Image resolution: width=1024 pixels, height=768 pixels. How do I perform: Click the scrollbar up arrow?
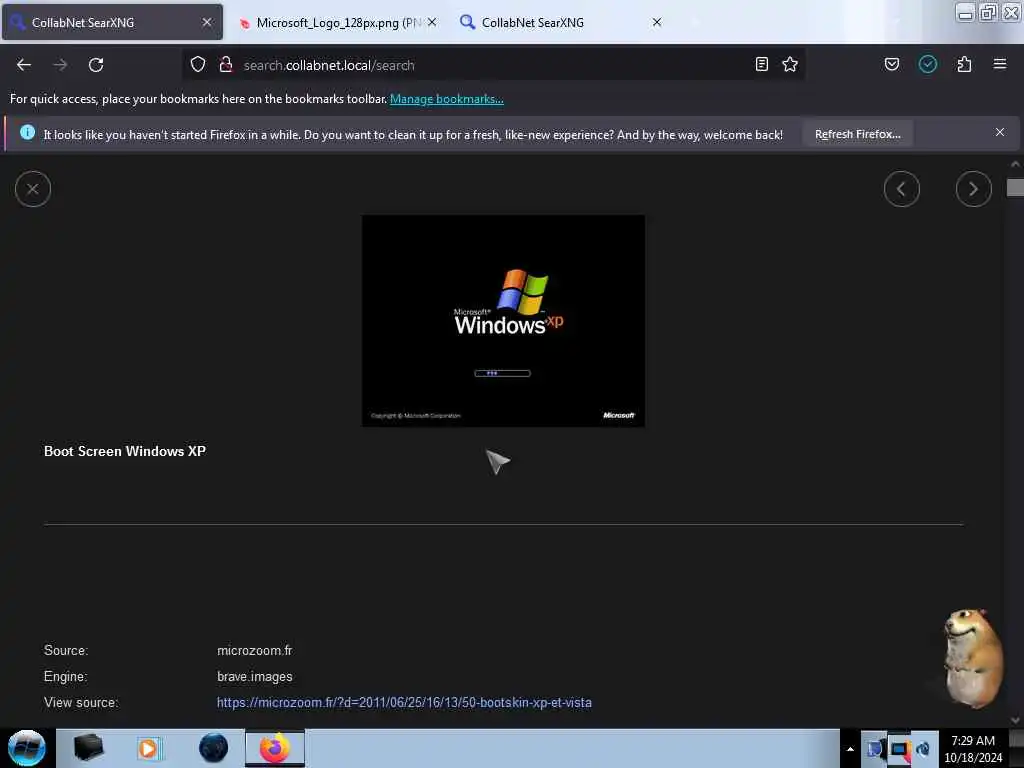pos(1015,164)
